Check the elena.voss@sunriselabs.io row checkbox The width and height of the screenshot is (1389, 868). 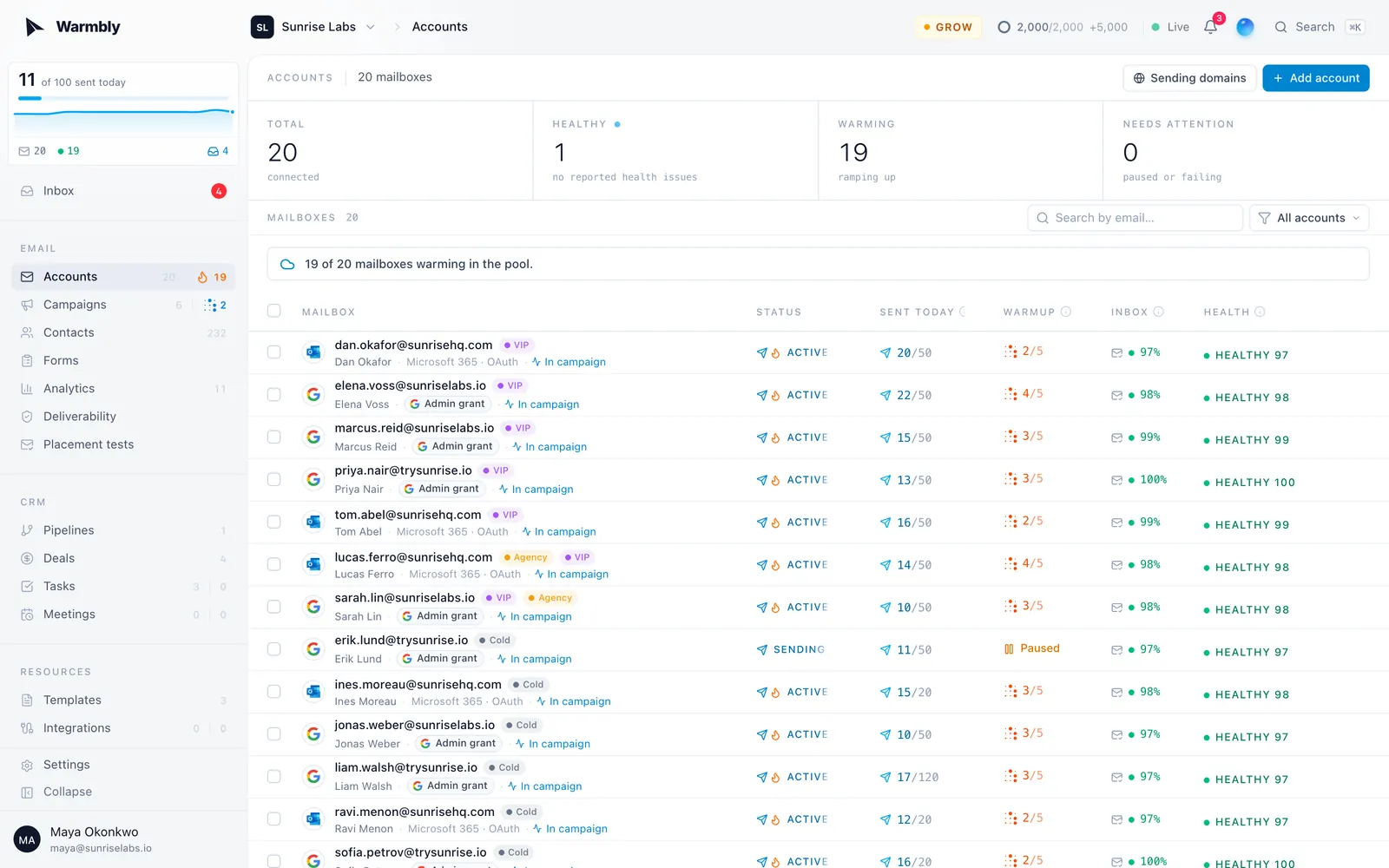coord(274,395)
